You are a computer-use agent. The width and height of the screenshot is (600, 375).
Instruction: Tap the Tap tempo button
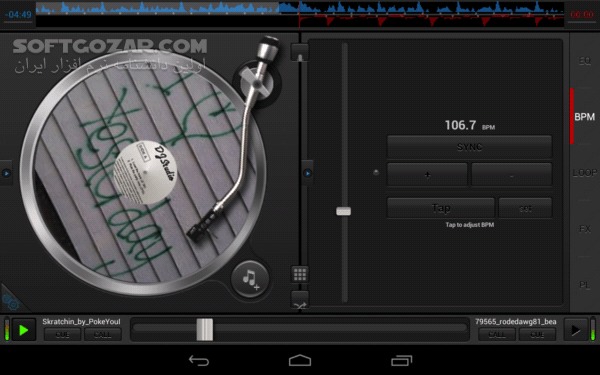click(x=441, y=208)
